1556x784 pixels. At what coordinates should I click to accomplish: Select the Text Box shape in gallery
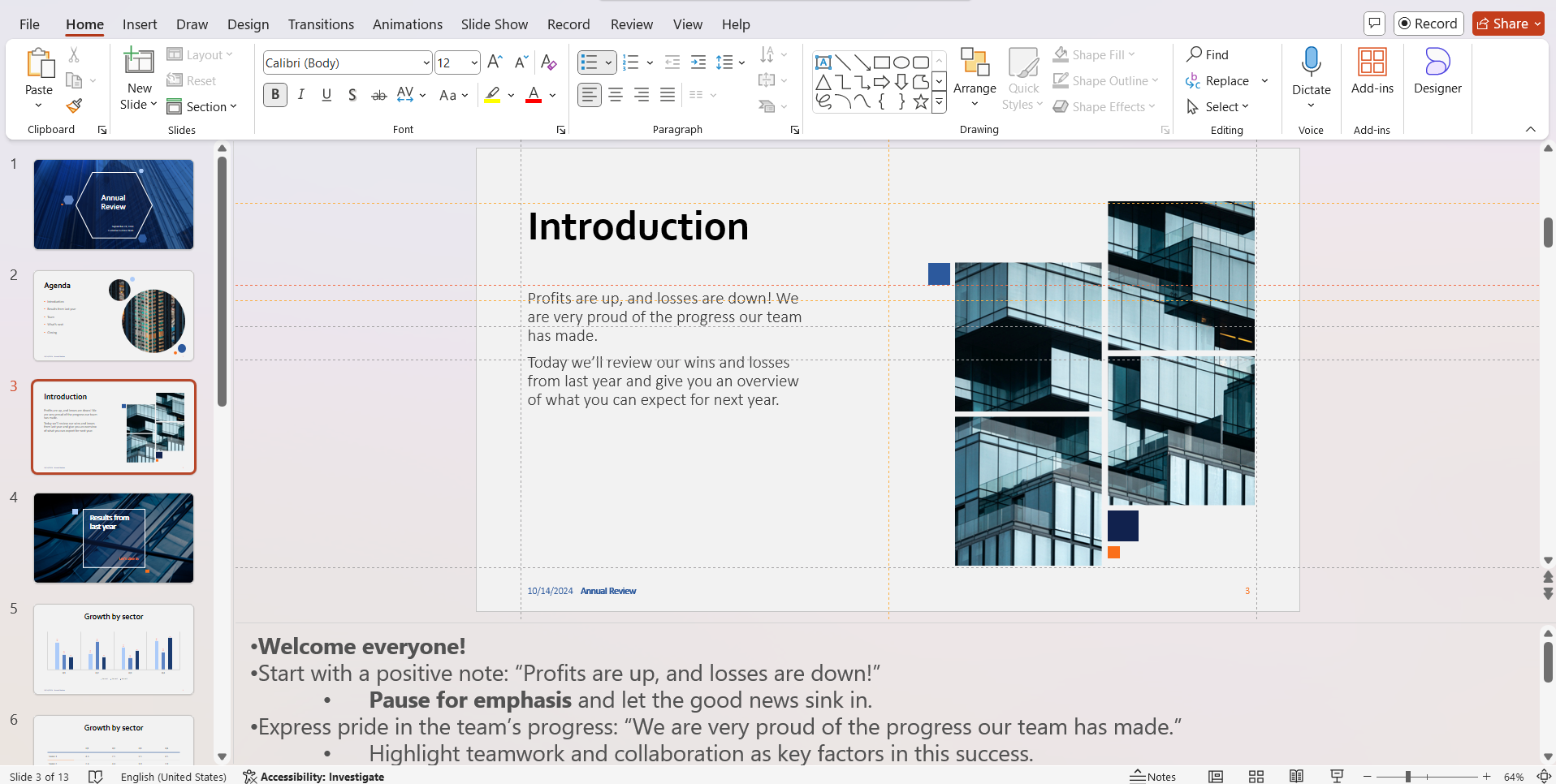(x=823, y=62)
